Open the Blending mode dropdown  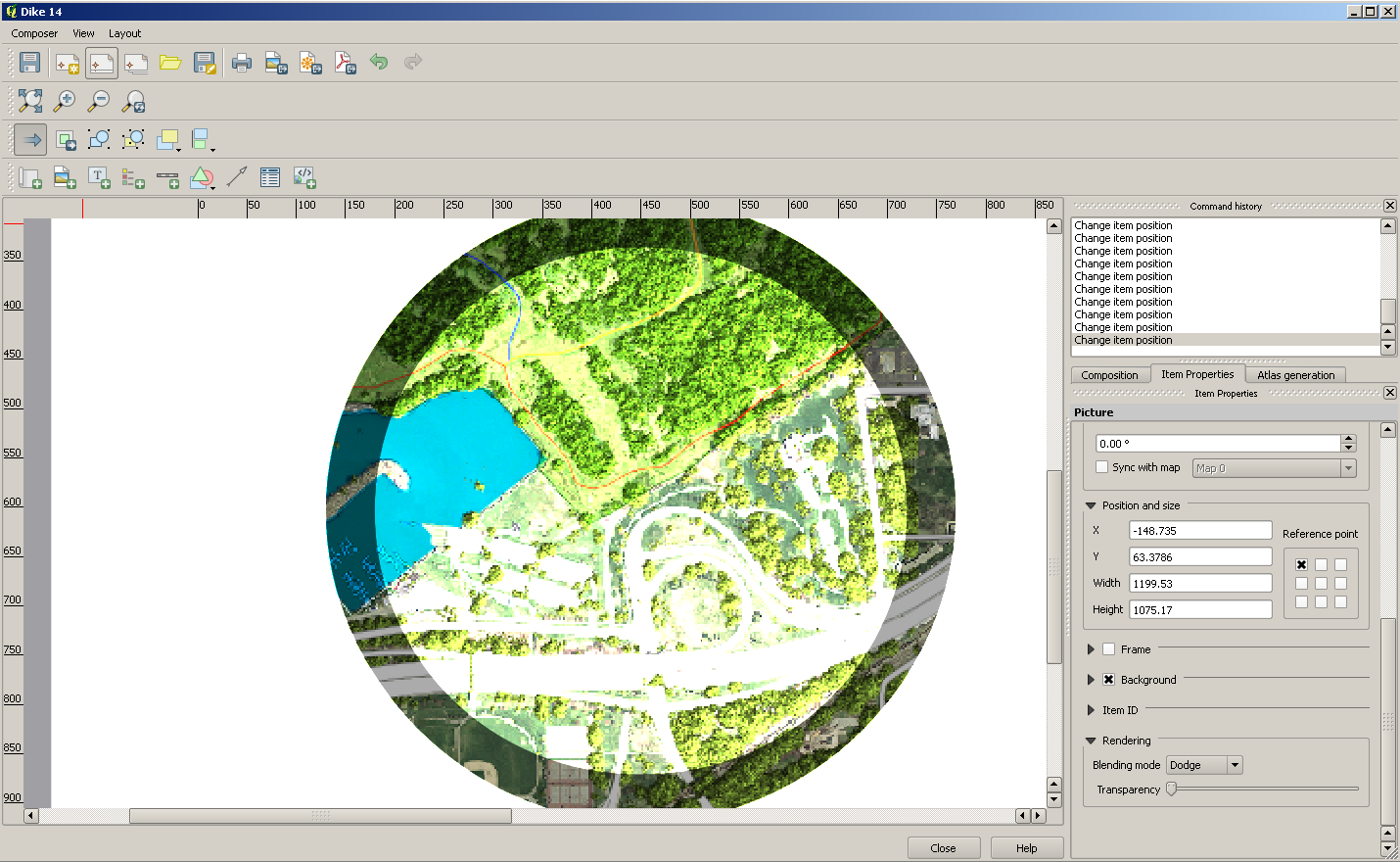click(1204, 765)
